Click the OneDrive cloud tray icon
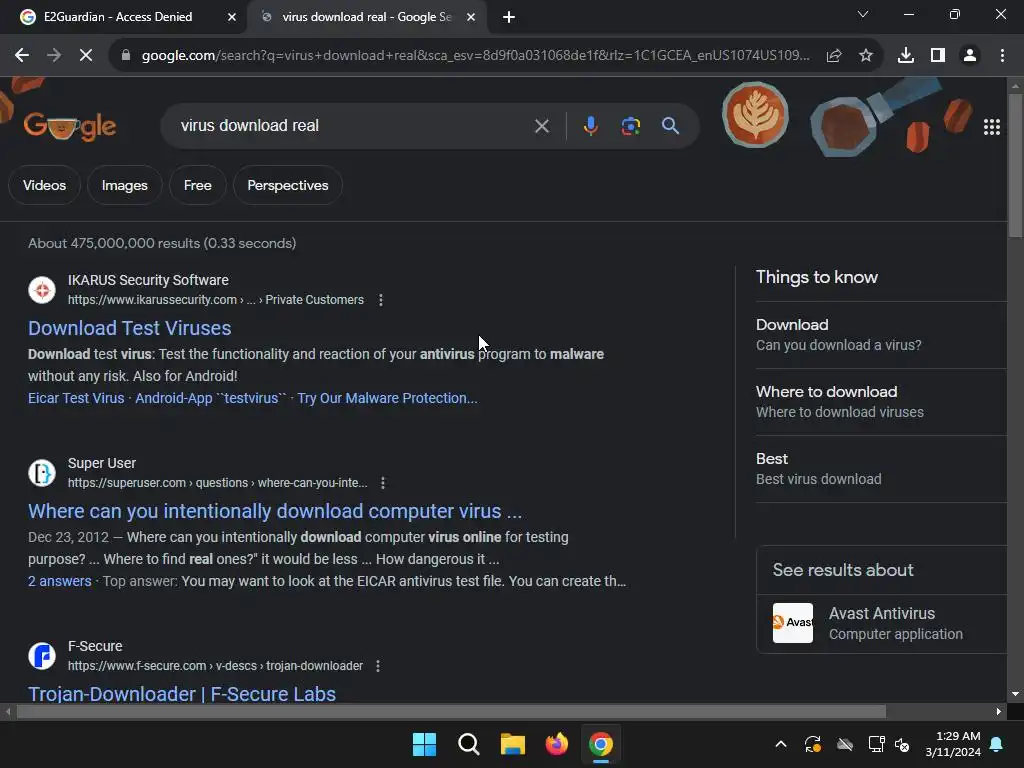Viewport: 1024px width, 768px height. coord(844,744)
